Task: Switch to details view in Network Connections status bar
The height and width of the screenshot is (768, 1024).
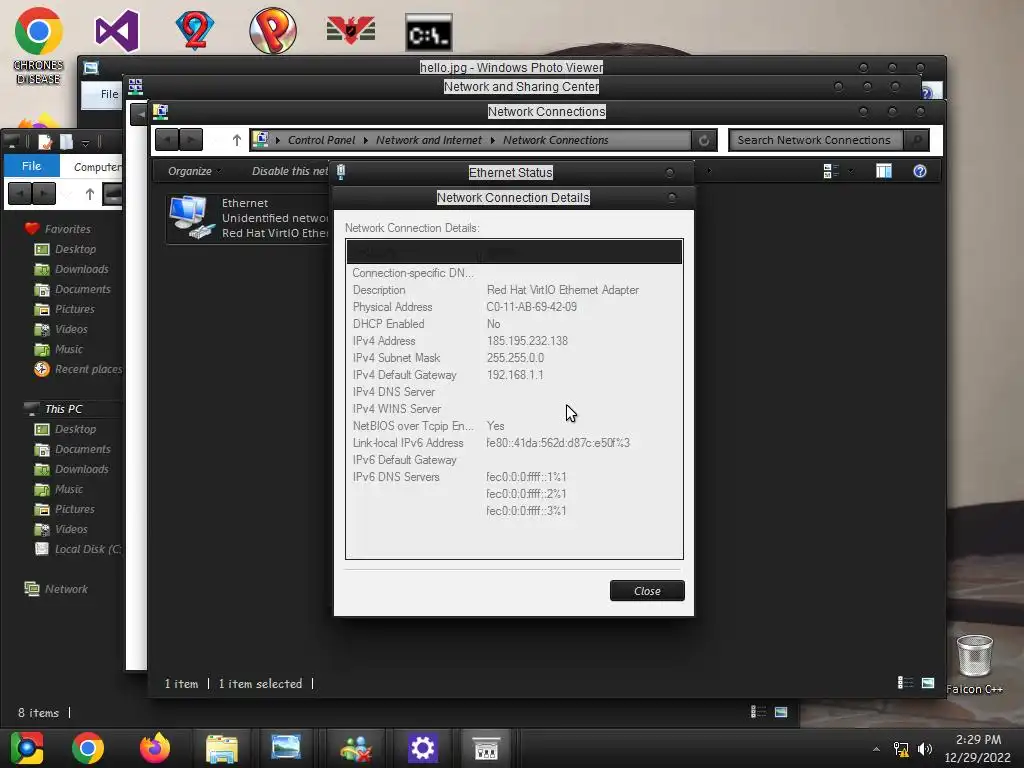Action: 905,682
